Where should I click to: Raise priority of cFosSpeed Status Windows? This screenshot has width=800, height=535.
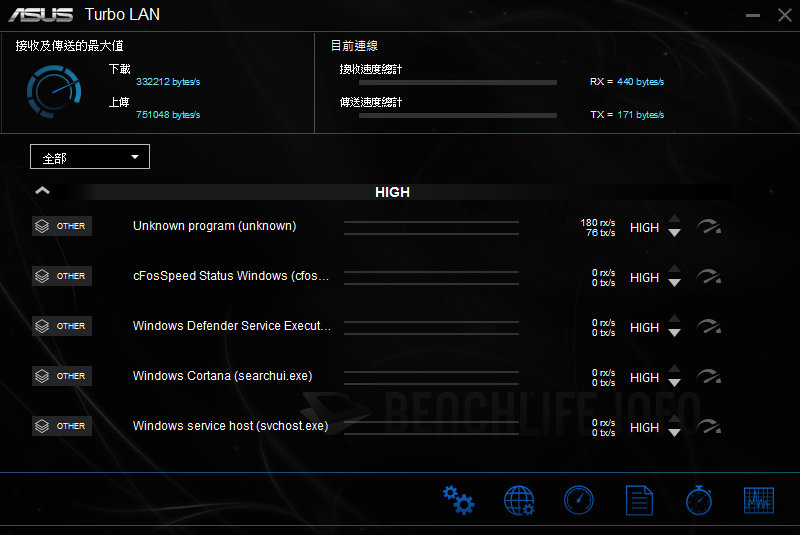tap(674, 269)
